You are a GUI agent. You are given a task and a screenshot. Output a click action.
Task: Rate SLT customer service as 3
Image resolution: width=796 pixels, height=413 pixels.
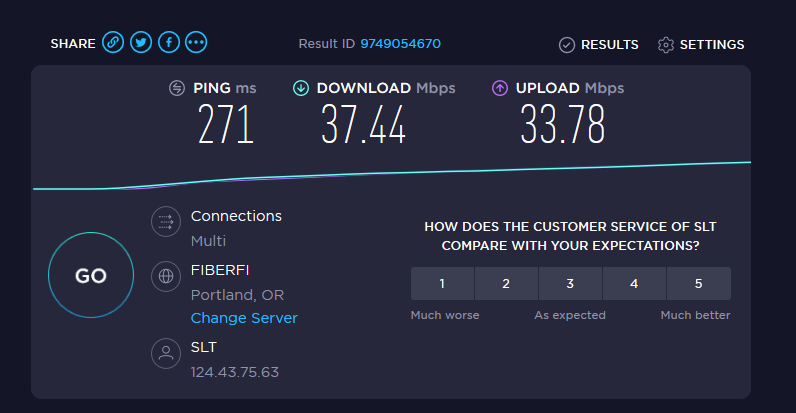[x=570, y=284]
